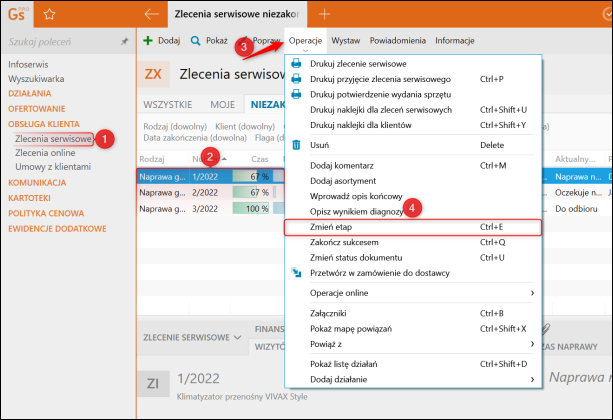Viewport: 613px width, 420px height.
Task: Expand the KOMUNIKACJA section
Action: click(x=37, y=183)
